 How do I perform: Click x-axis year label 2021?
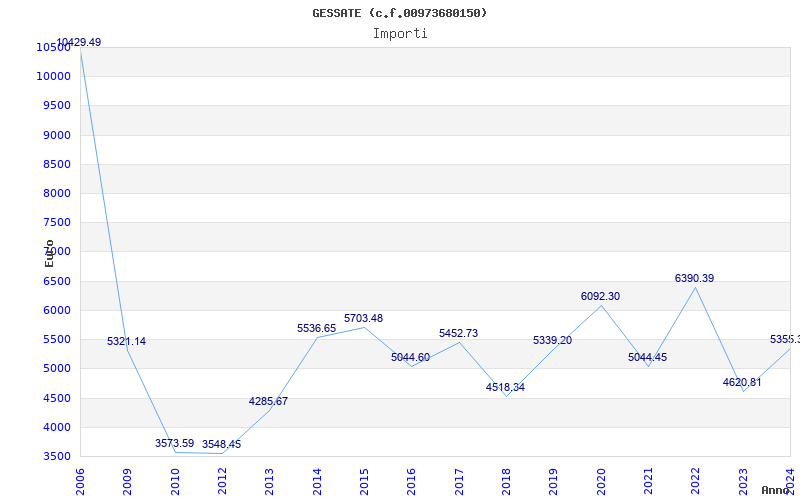pos(648,482)
